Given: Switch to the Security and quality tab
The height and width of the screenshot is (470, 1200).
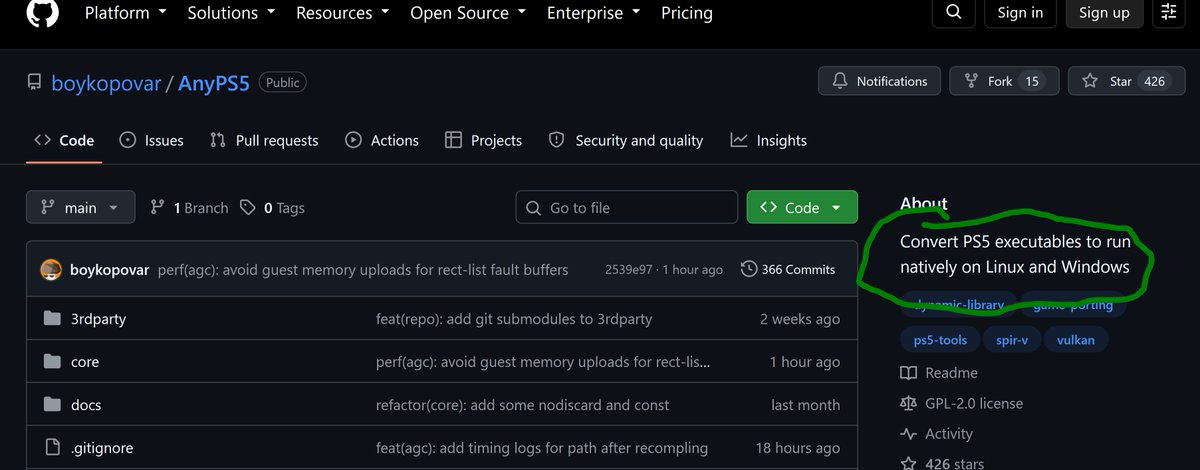Looking at the screenshot, I should [626, 140].
